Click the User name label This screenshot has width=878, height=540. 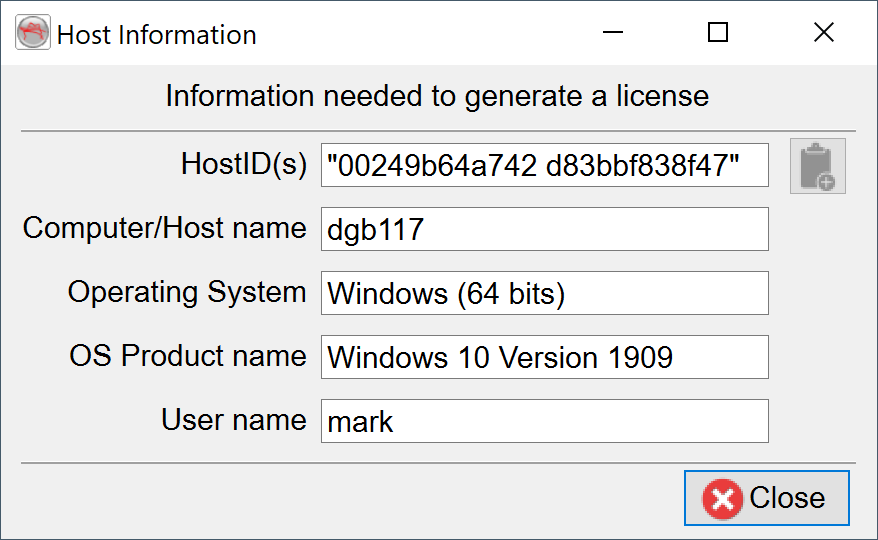coord(233,420)
